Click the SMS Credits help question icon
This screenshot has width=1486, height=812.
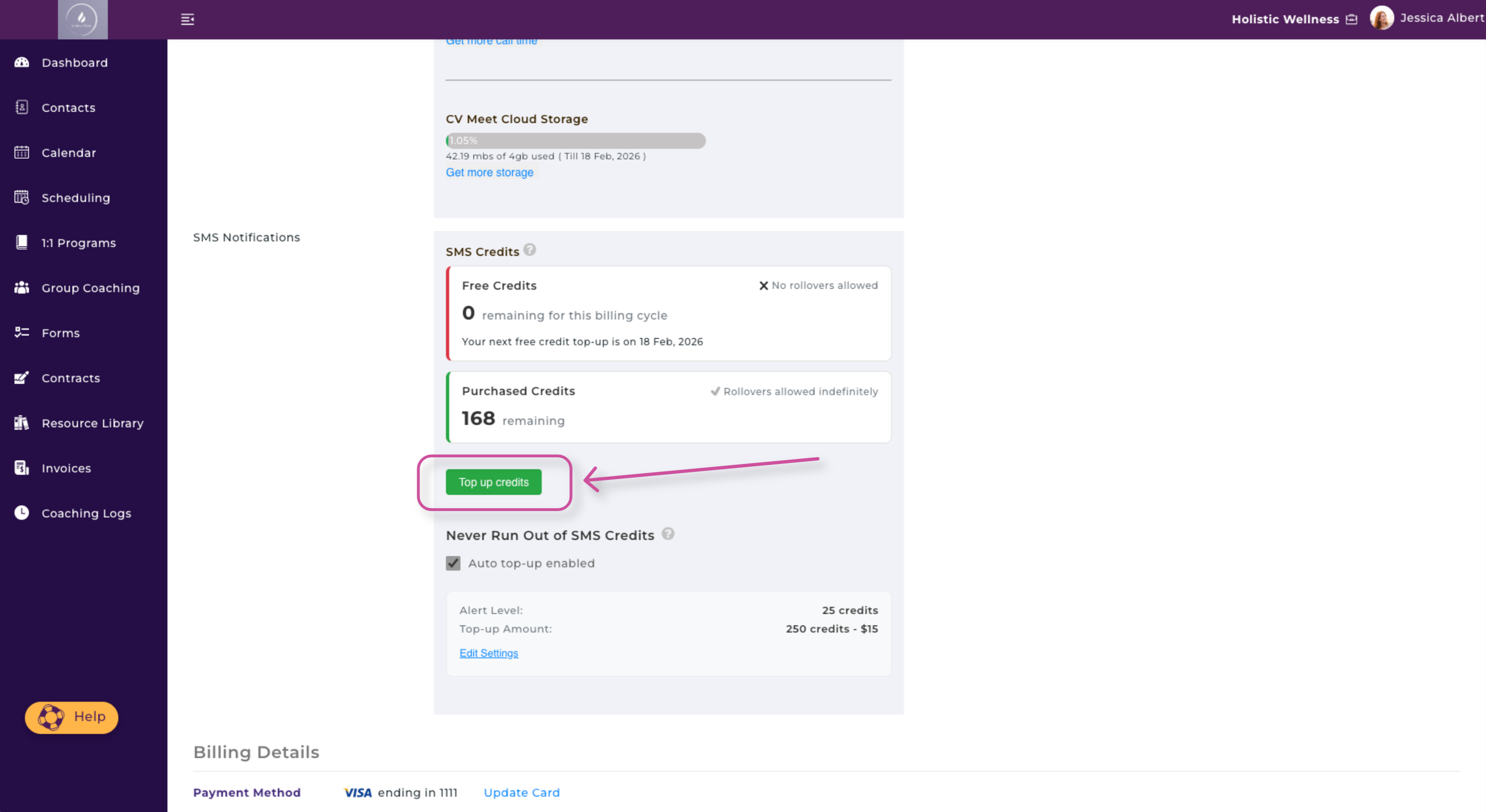click(x=529, y=250)
